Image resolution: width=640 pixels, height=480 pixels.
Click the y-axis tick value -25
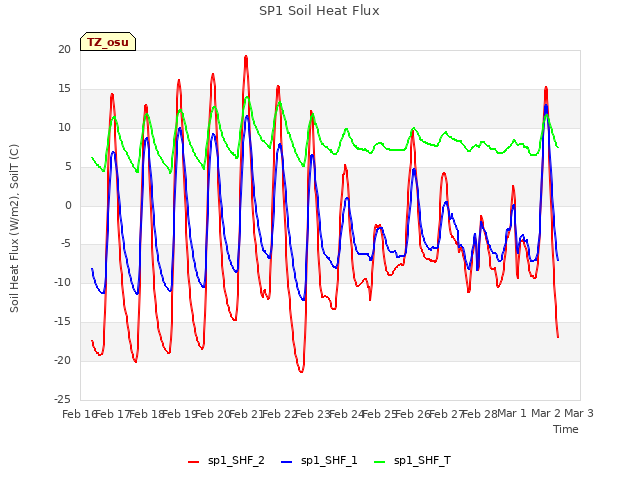[x=62, y=399]
